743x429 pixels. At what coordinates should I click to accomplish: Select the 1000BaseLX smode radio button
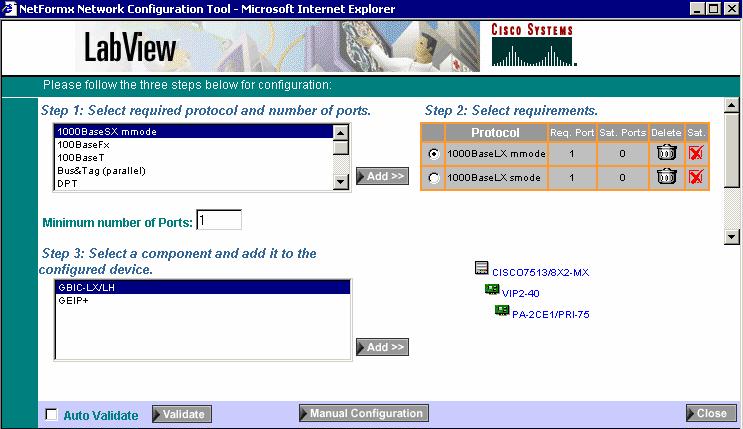click(433, 178)
